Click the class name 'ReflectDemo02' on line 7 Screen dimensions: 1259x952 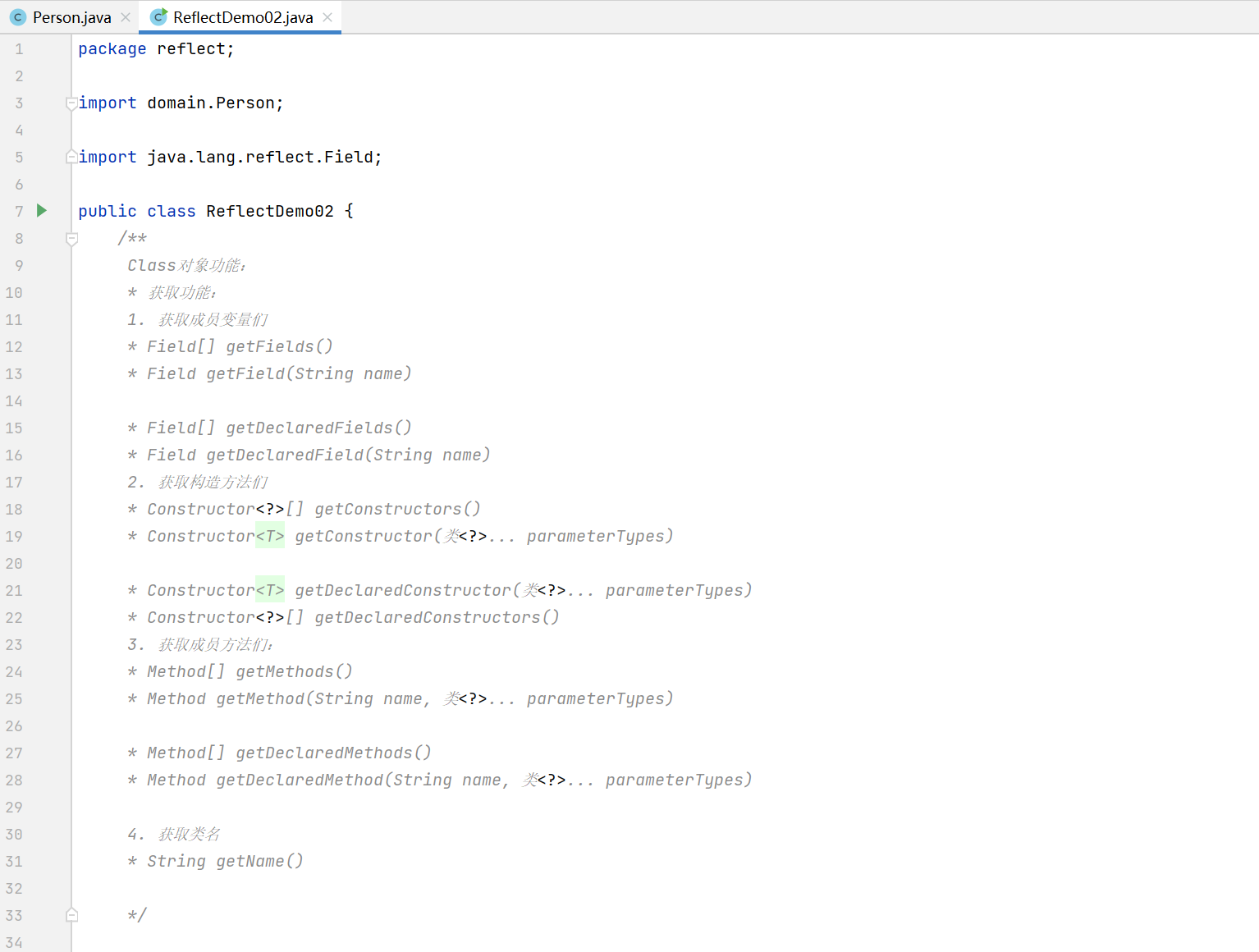pos(270,212)
